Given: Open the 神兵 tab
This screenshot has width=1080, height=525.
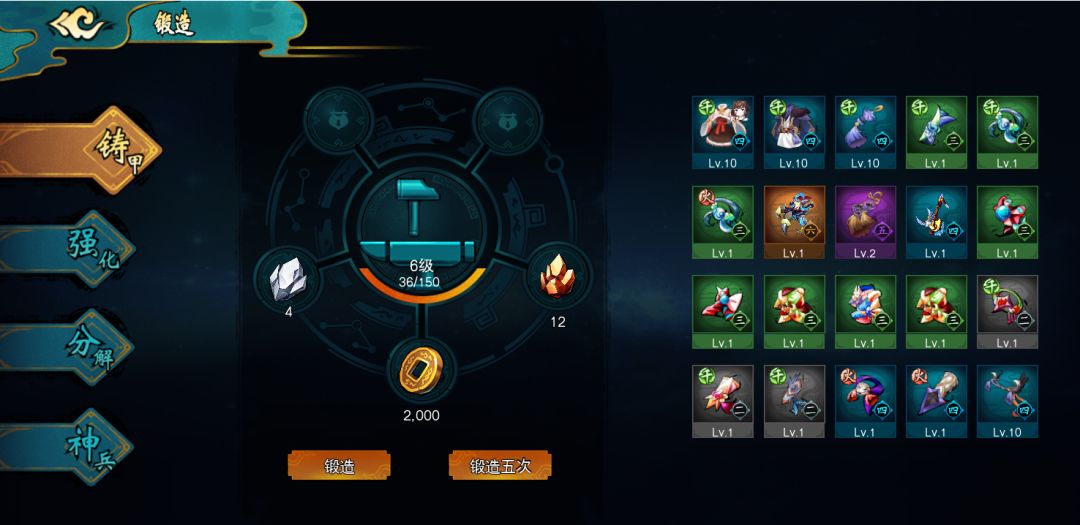Looking at the screenshot, I should [67, 446].
